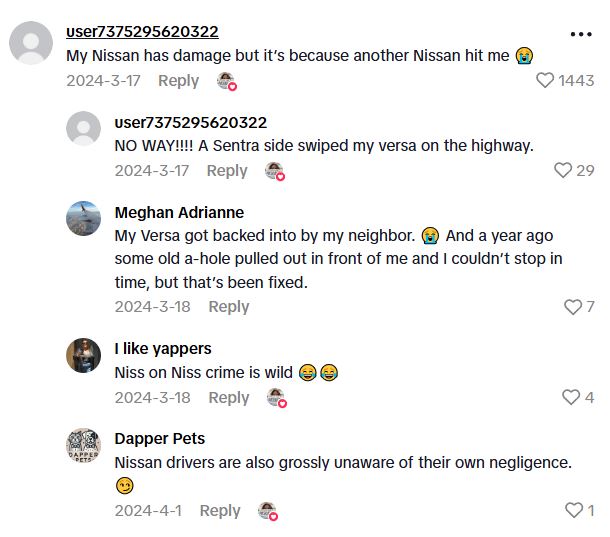Open I like yappers profile name
The height and width of the screenshot is (537, 610).
[163, 348]
